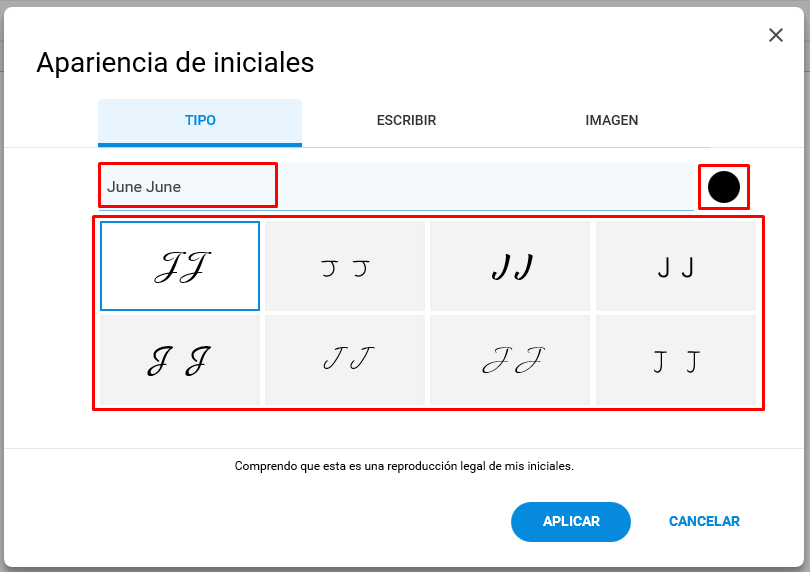The image size is (810, 572).
Task: Pick the light slanted thin JJ, bottom row
Action: point(345,360)
